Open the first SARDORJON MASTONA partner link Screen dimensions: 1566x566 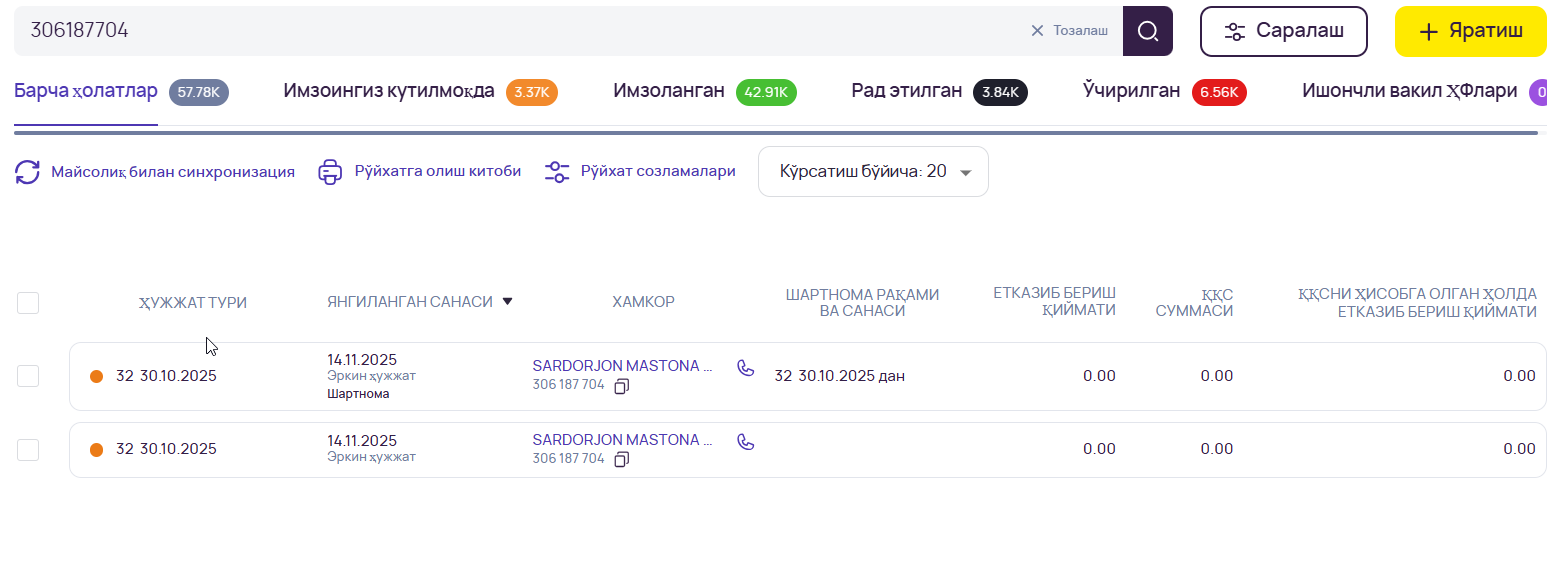[622, 366]
